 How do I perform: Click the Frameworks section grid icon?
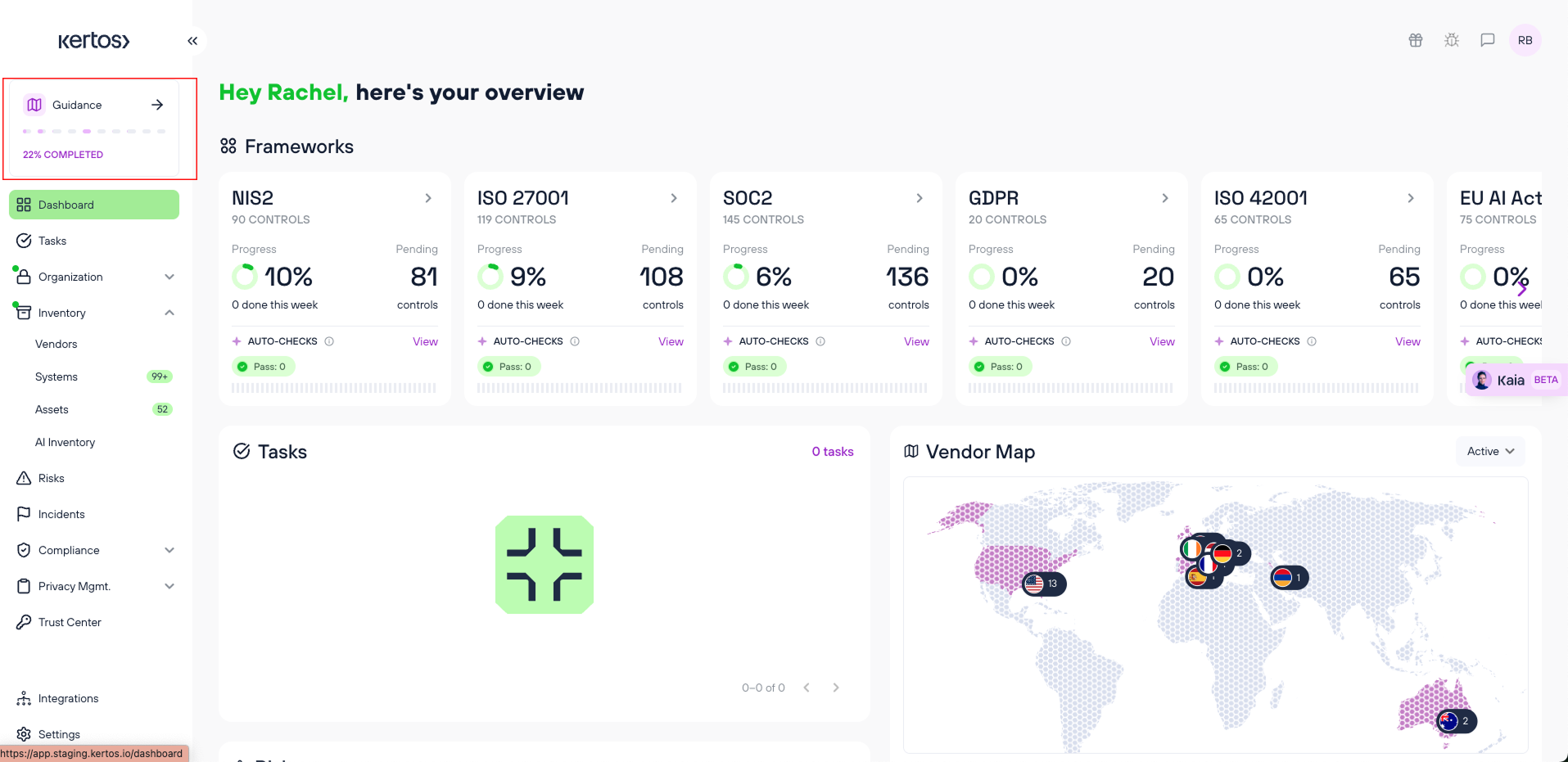228,146
